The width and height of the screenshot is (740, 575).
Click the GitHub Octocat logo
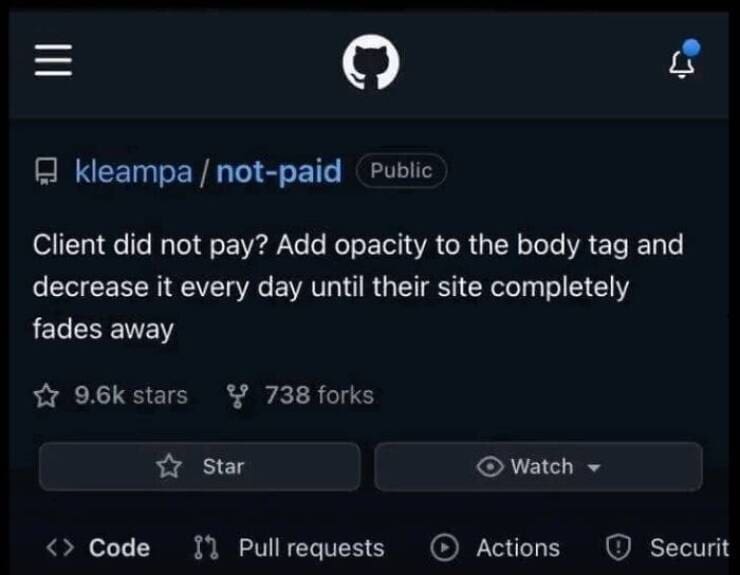371,62
